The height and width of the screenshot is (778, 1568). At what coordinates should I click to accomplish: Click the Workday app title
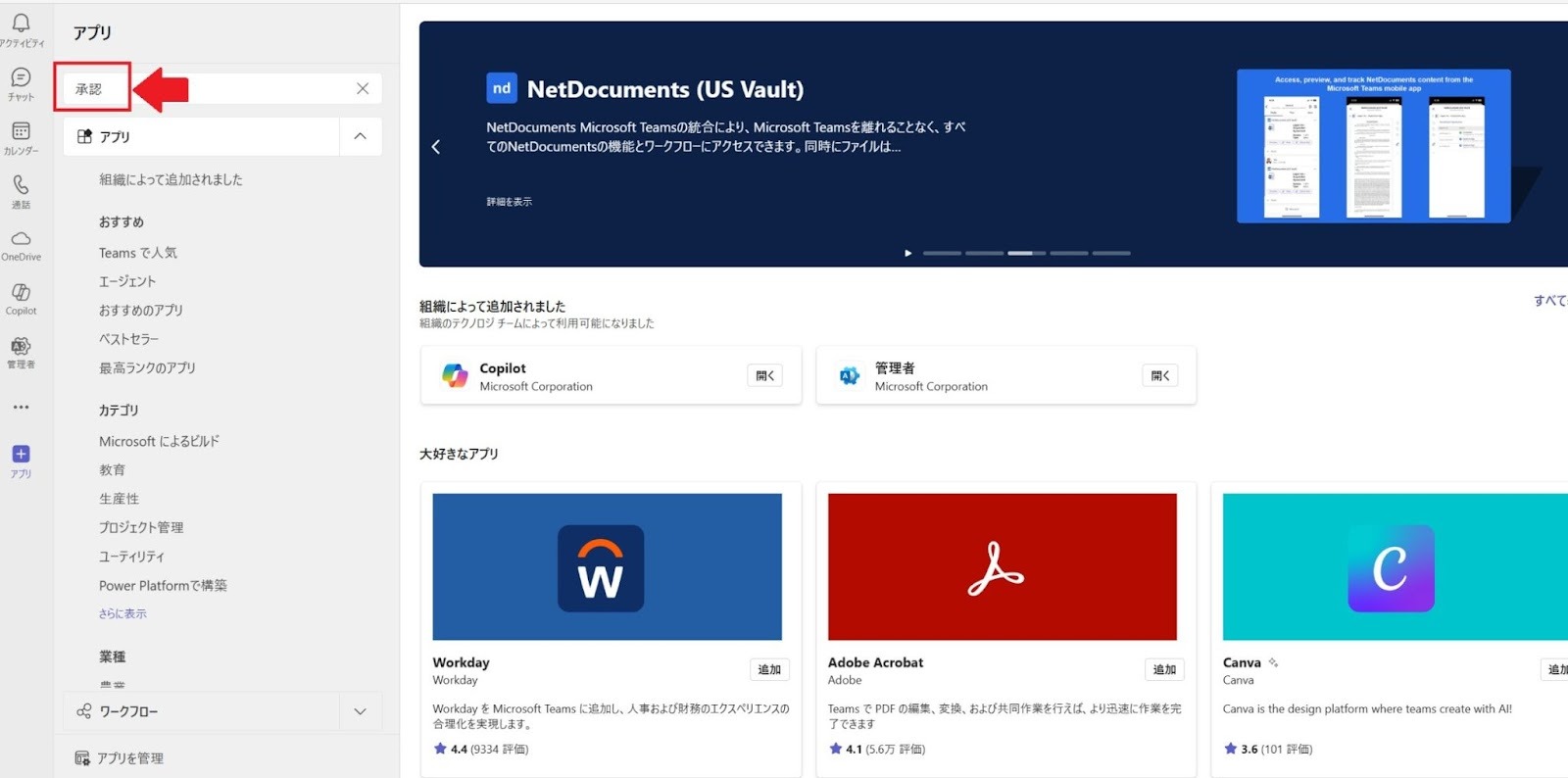[x=461, y=662]
